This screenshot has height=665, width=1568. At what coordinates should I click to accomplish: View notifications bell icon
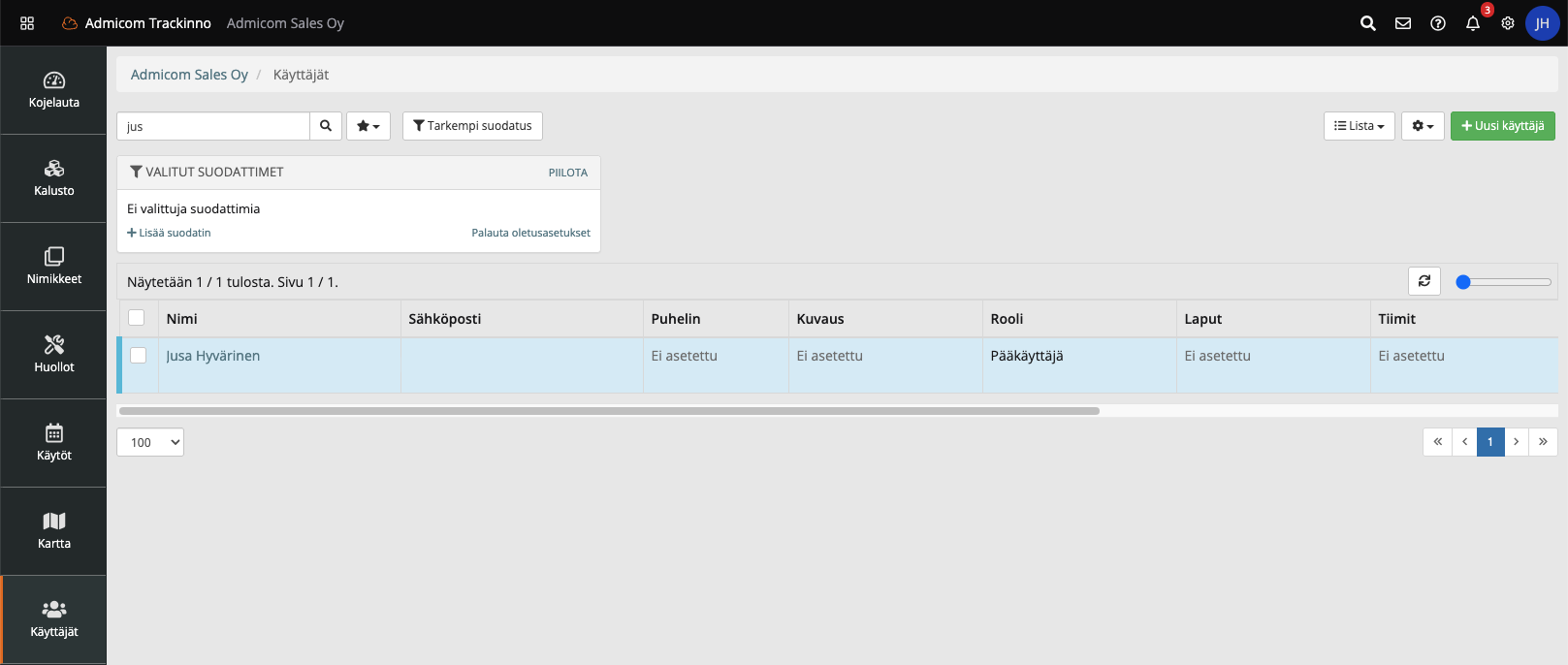point(1473,23)
